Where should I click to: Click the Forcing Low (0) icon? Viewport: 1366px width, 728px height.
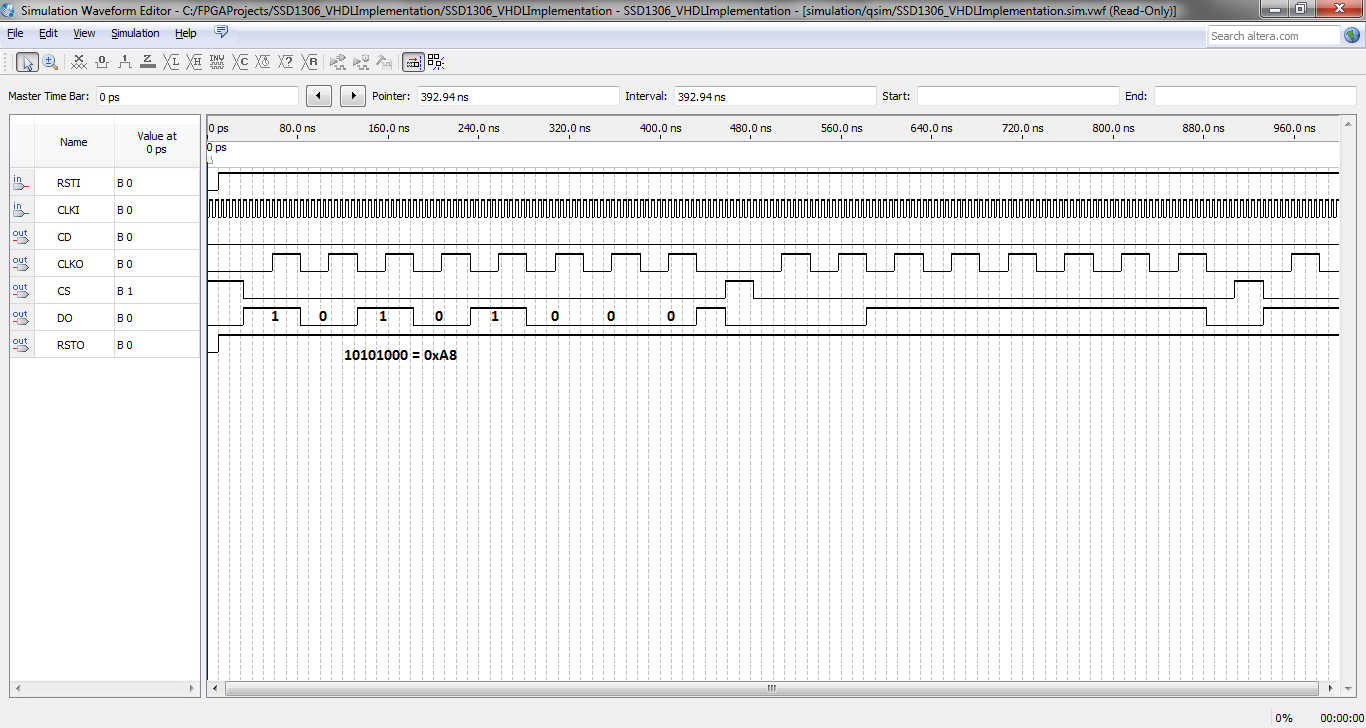(x=102, y=62)
